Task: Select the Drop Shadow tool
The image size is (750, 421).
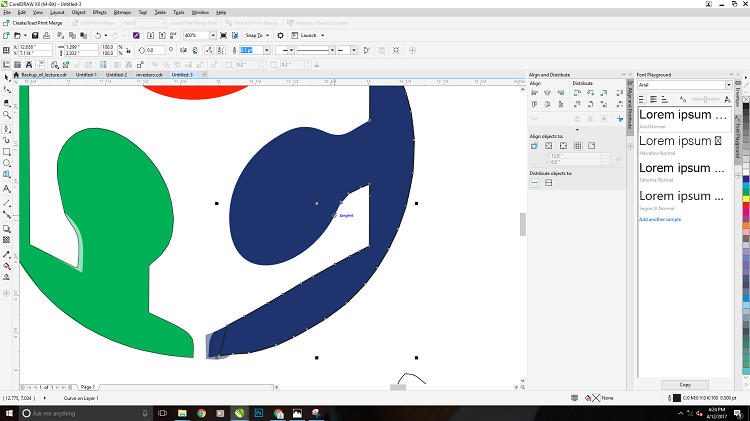Action: click(7, 229)
